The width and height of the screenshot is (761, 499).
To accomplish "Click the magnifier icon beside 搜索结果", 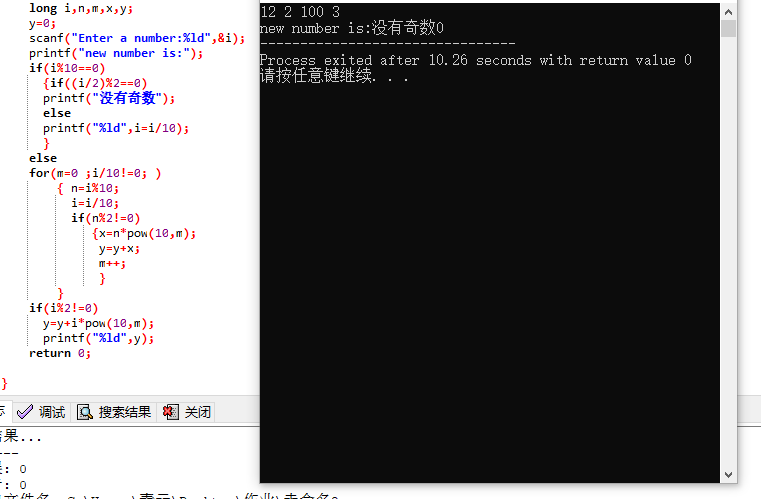I will click(x=85, y=412).
